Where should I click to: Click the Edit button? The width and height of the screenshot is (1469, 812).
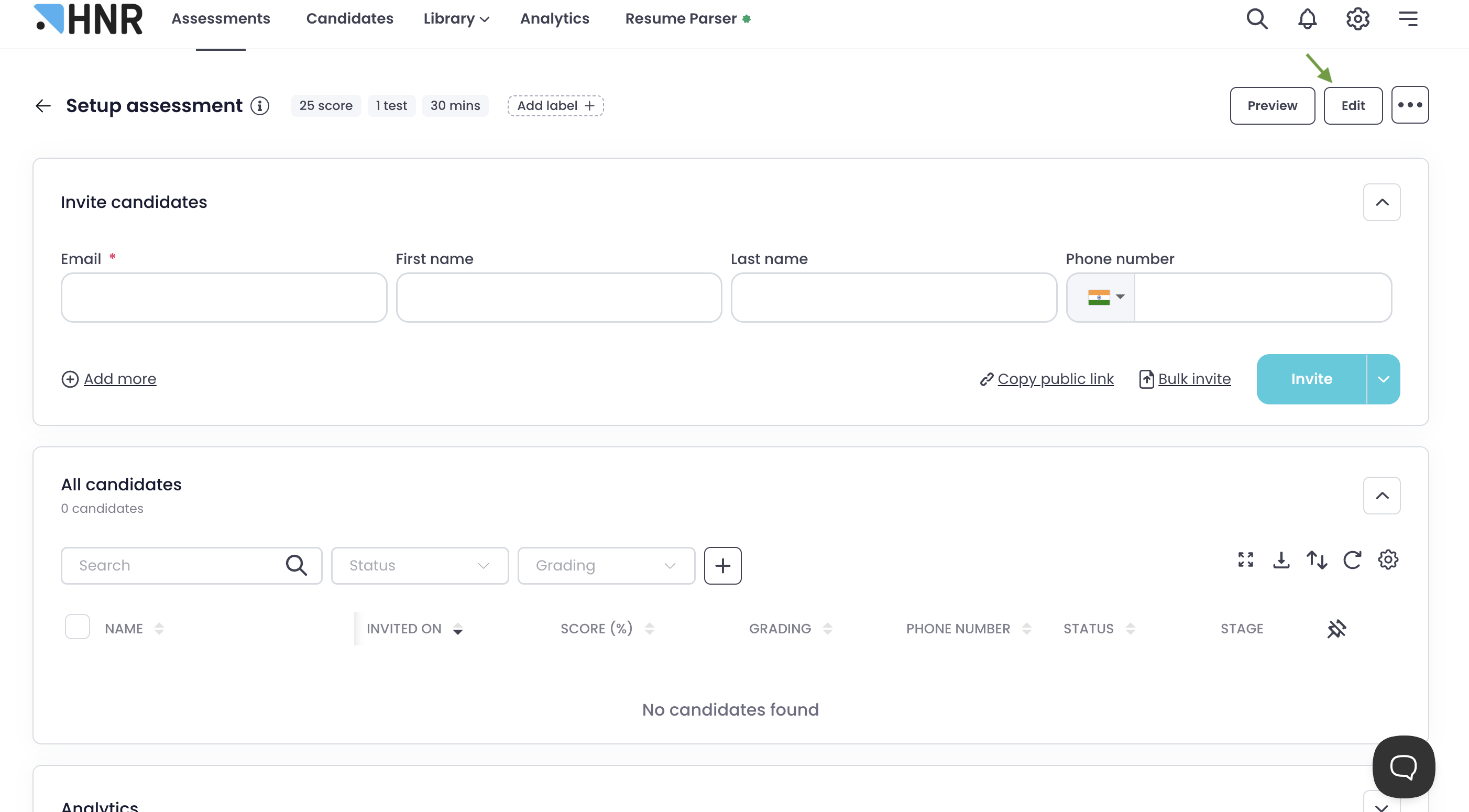1352,105
